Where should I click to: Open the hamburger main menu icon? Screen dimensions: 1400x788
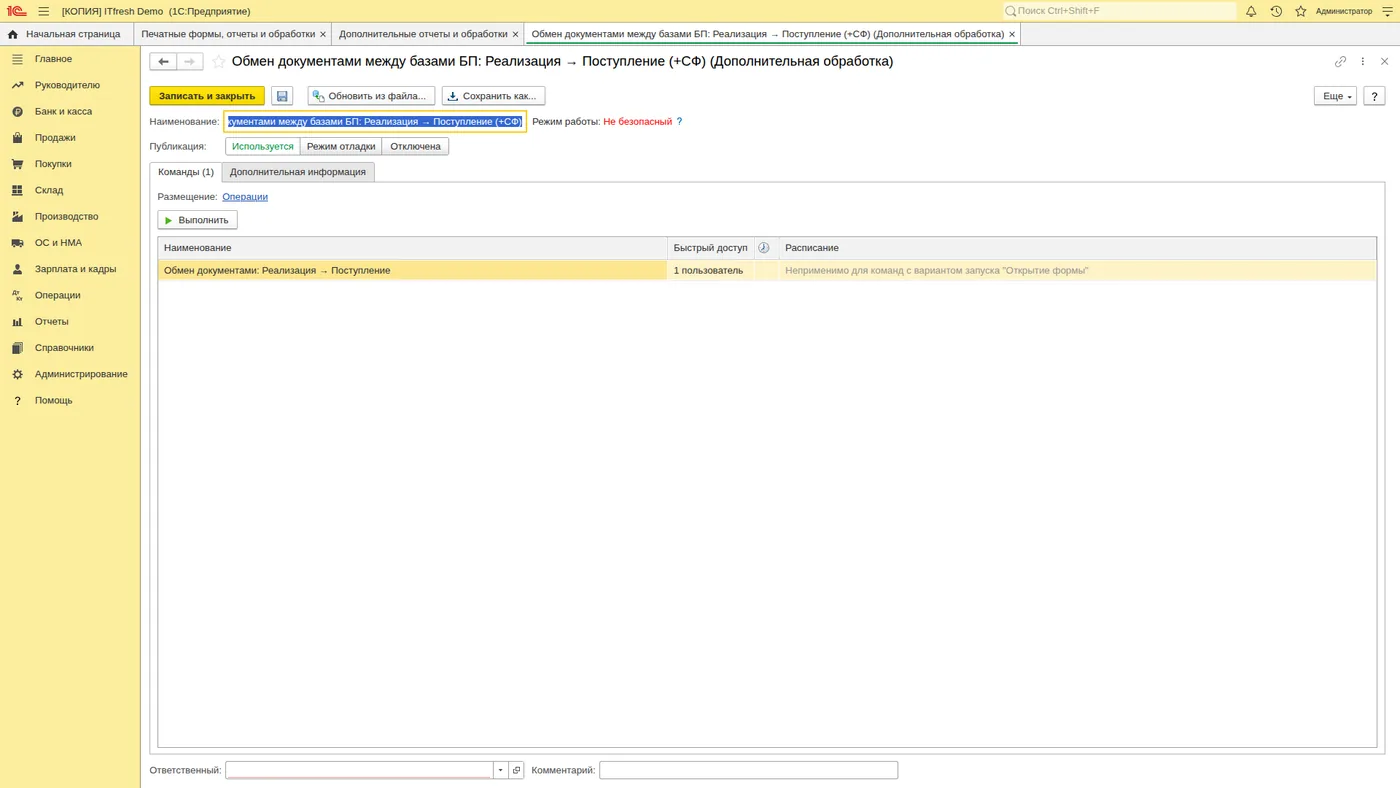point(44,11)
